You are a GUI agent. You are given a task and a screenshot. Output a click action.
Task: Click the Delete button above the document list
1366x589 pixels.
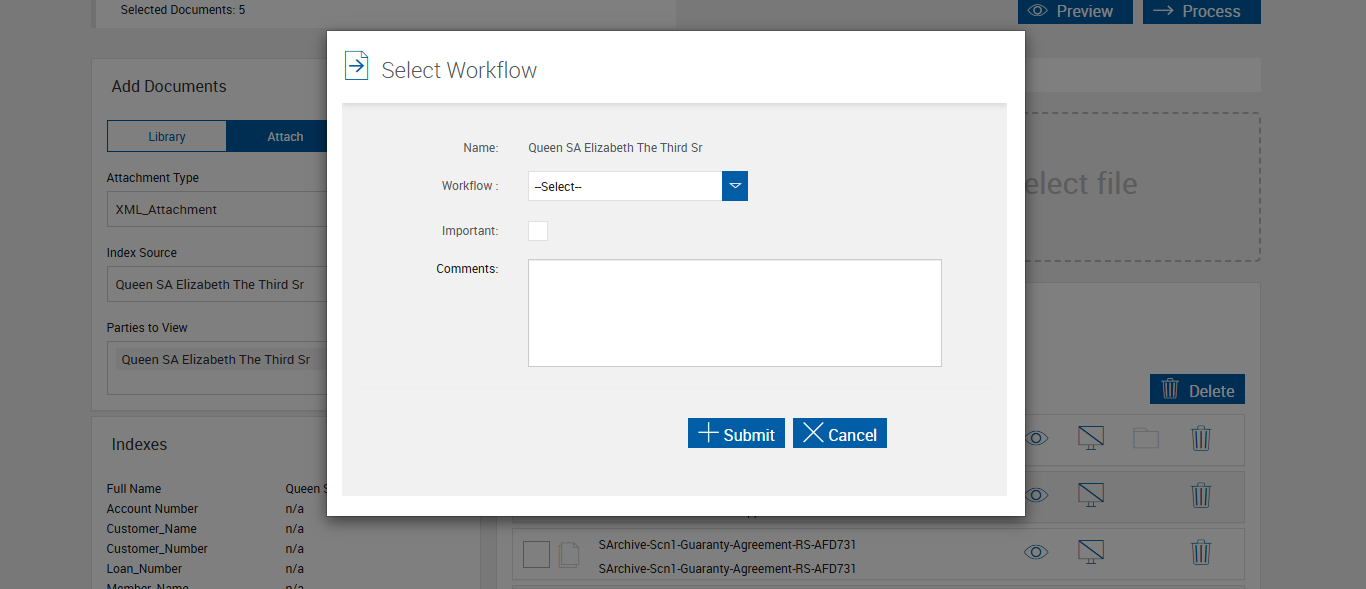point(1197,390)
